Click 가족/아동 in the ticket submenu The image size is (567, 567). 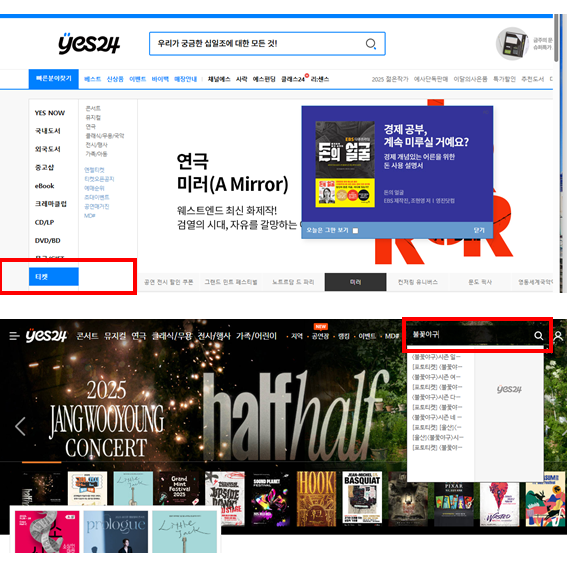point(96,154)
